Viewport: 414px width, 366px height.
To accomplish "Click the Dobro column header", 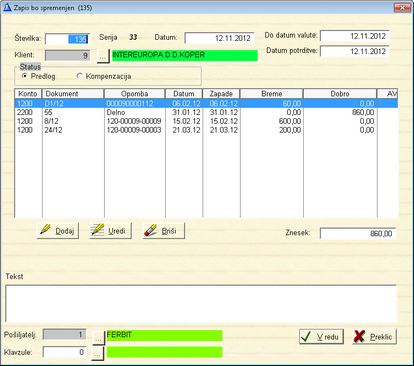I will pos(340,94).
